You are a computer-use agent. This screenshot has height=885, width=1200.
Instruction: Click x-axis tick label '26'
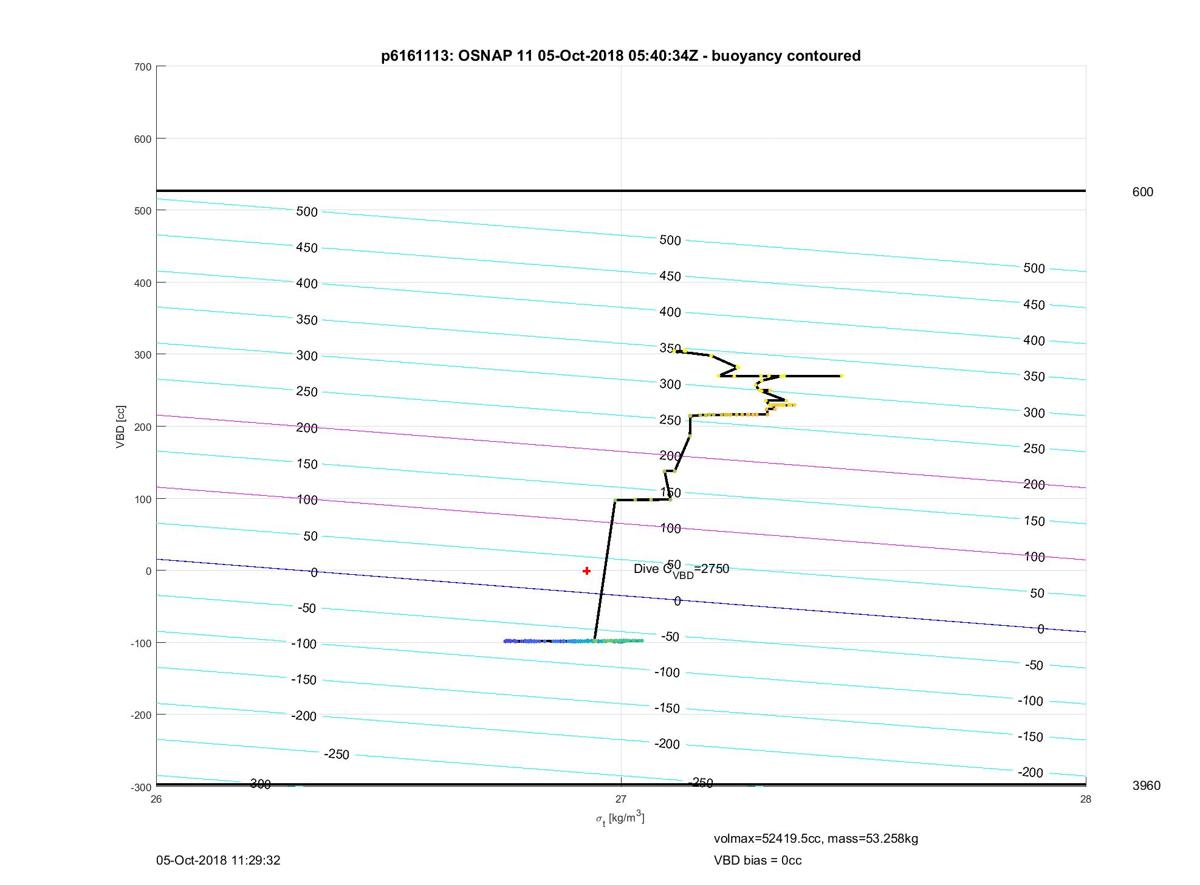click(x=156, y=799)
